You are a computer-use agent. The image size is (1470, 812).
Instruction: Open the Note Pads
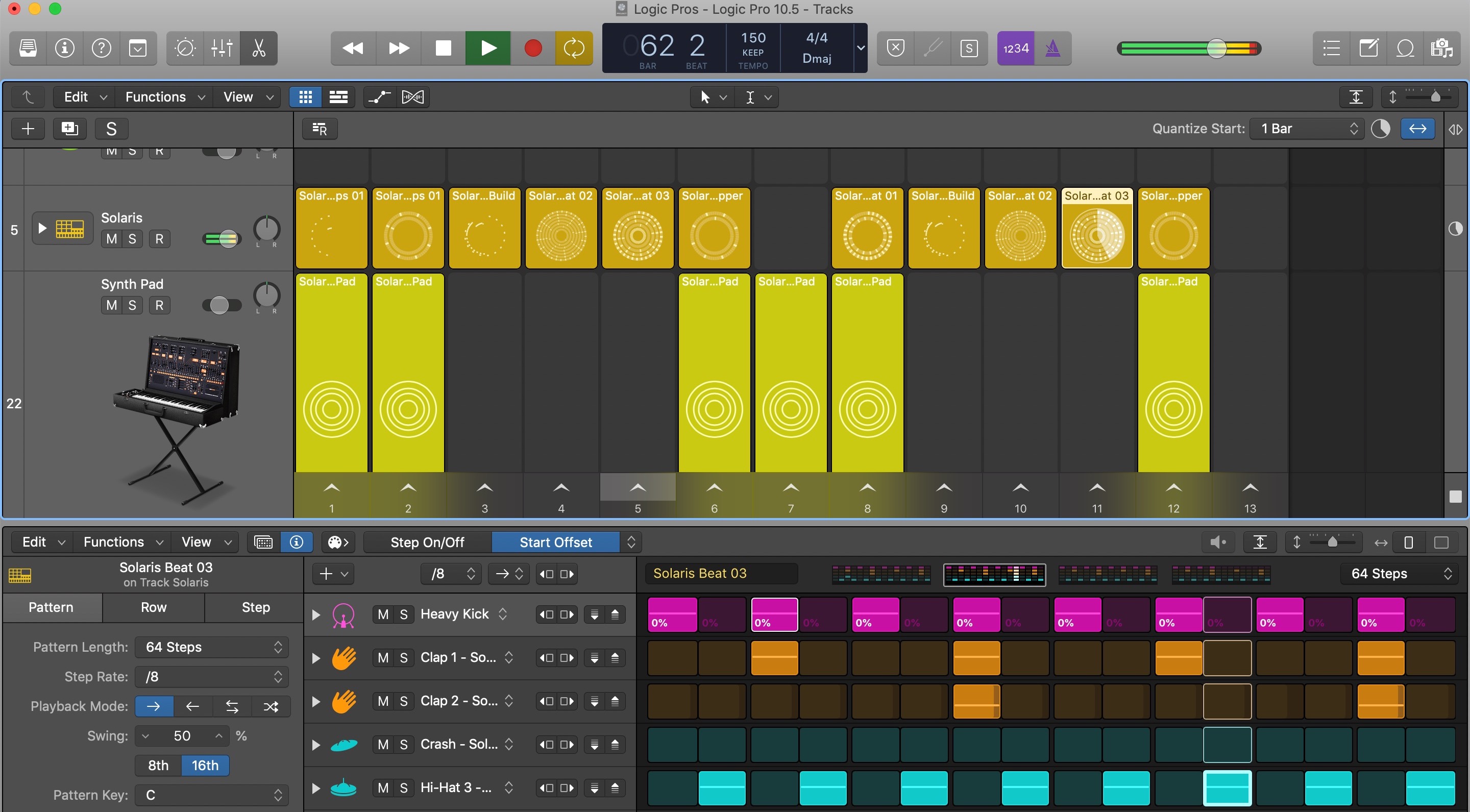coord(1369,48)
